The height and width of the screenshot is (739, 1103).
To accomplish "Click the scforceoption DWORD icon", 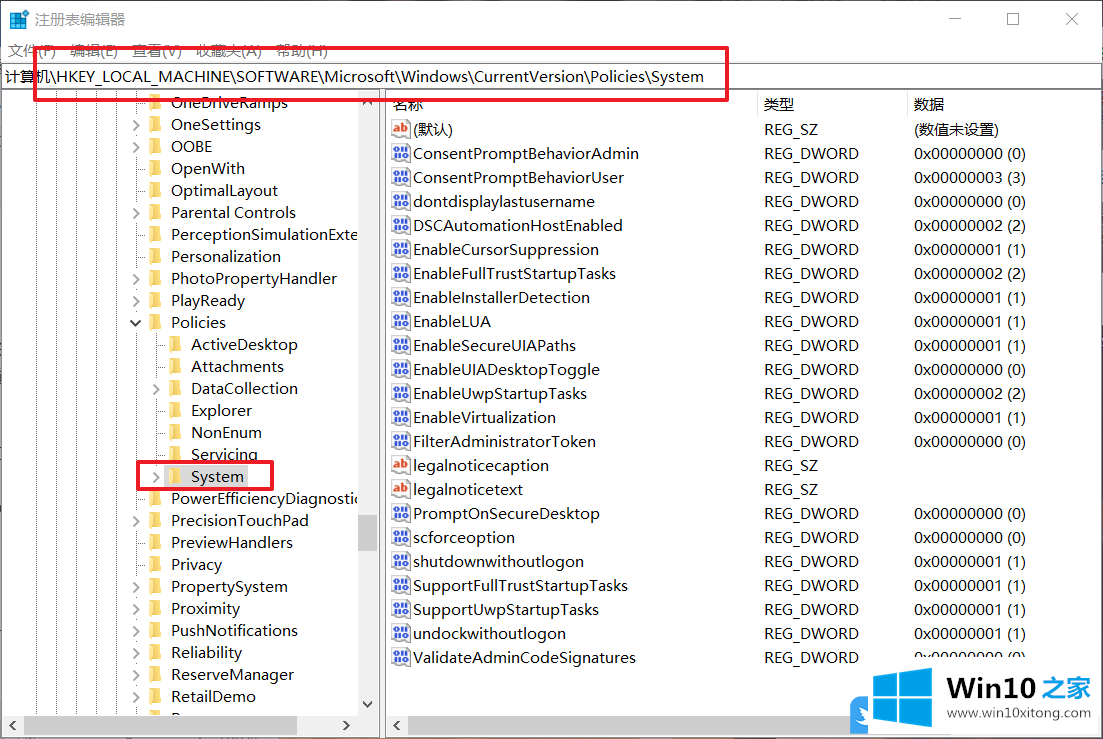I will [401, 537].
